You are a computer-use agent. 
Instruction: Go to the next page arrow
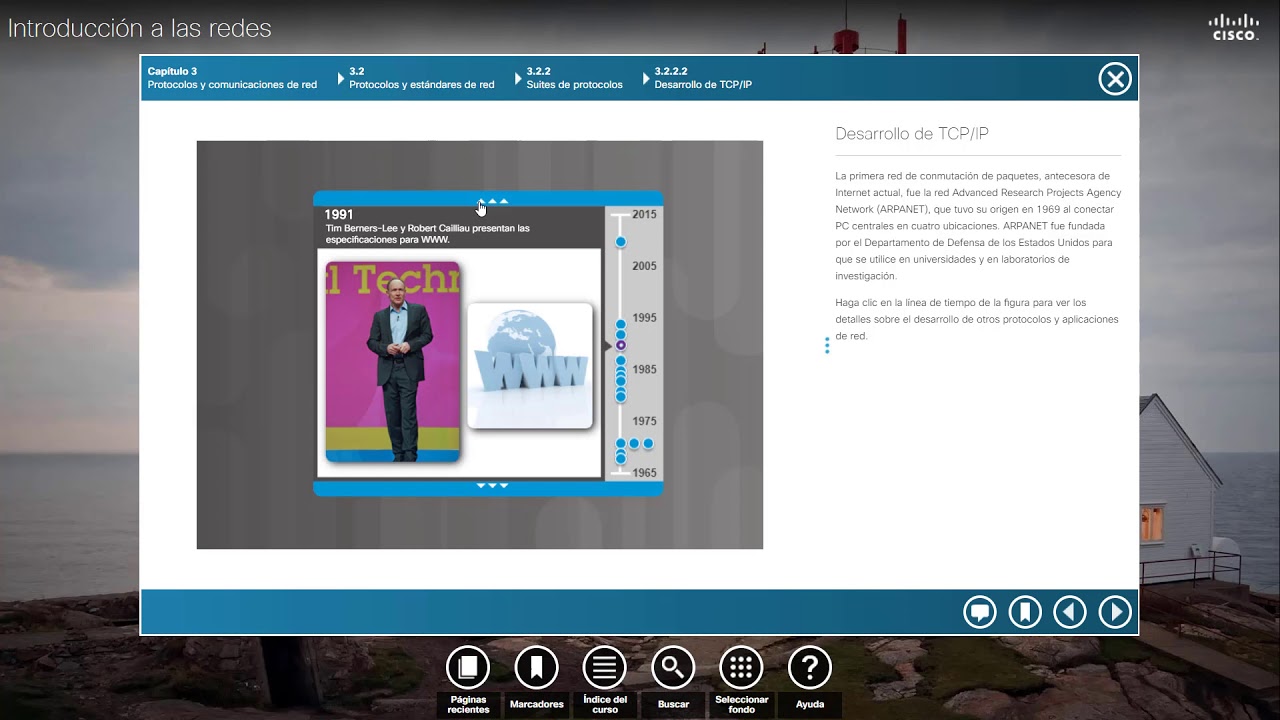tap(1115, 612)
